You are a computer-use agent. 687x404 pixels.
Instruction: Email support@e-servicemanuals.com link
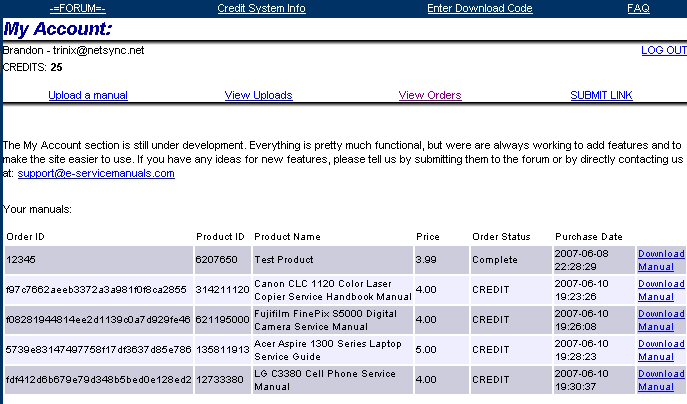96,173
